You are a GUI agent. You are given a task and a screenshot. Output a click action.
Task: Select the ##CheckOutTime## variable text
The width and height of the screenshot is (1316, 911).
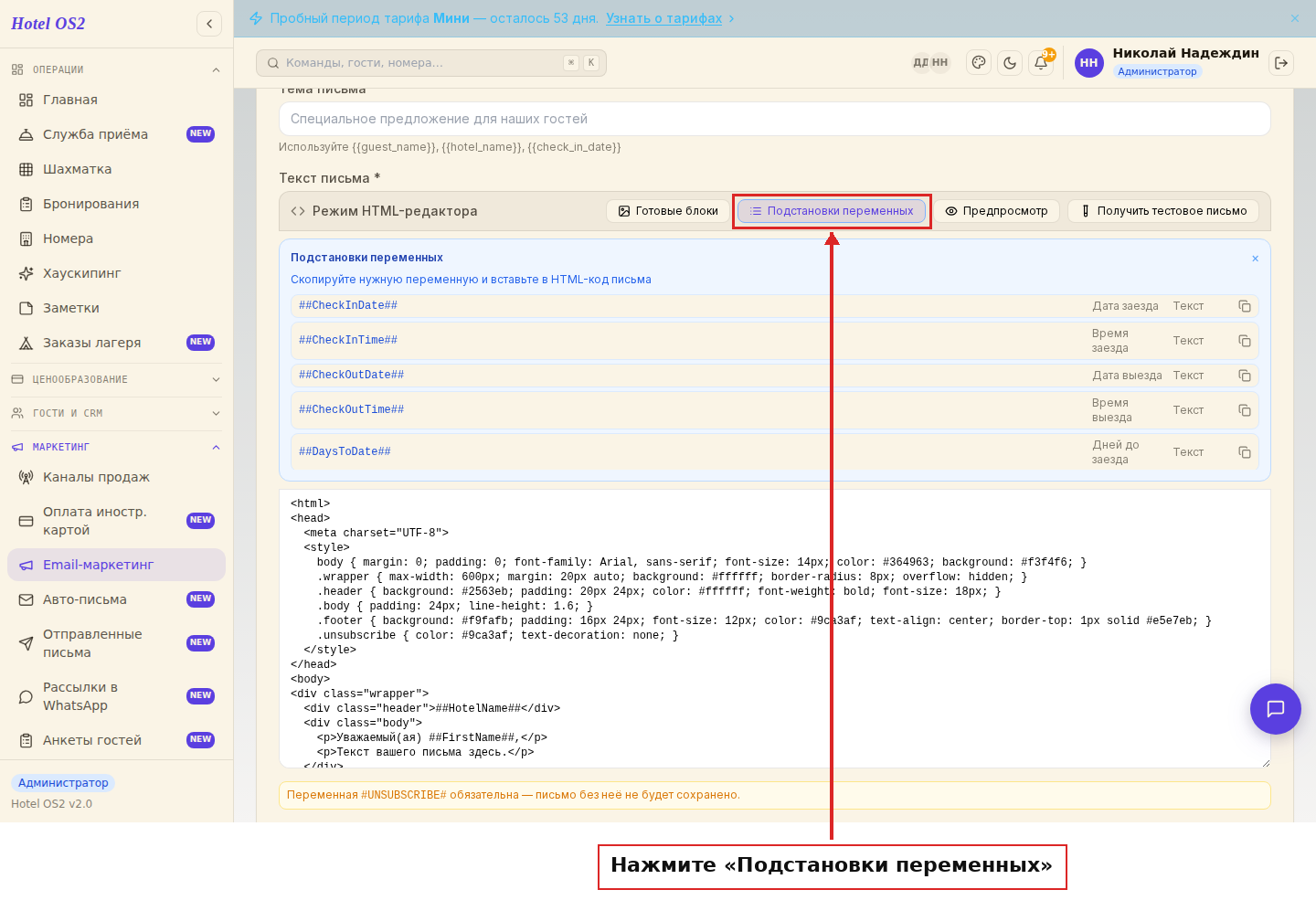pyautogui.click(x=351, y=410)
